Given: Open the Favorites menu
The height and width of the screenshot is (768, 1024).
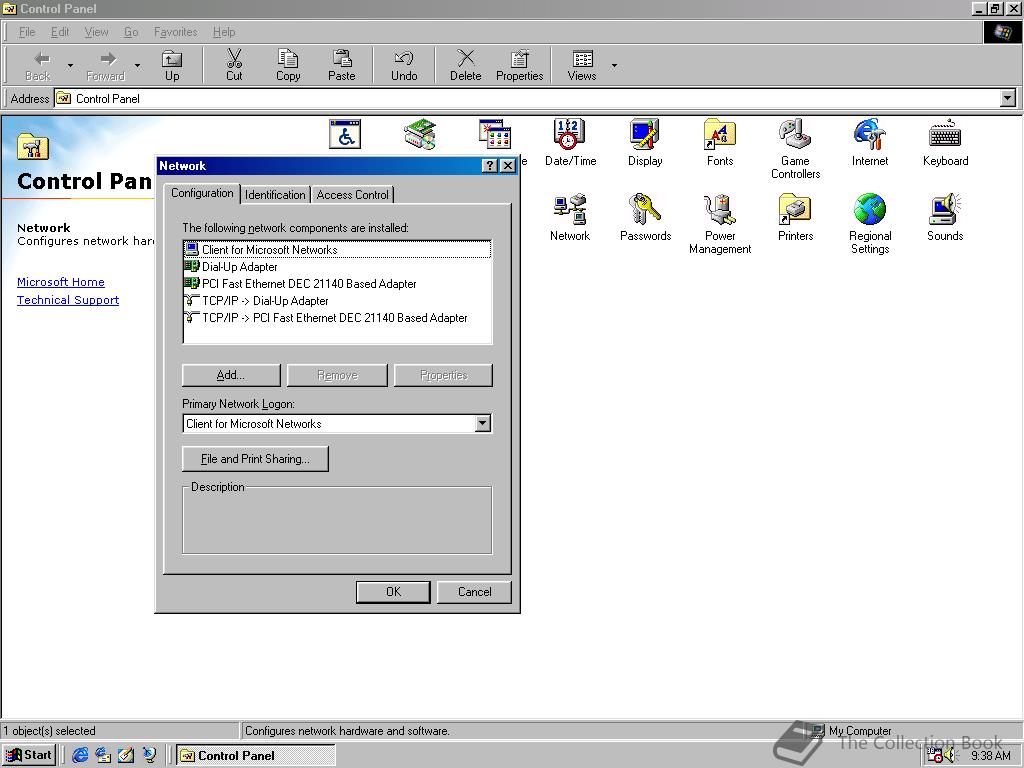Looking at the screenshot, I should pyautogui.click(x=176, y=32).
